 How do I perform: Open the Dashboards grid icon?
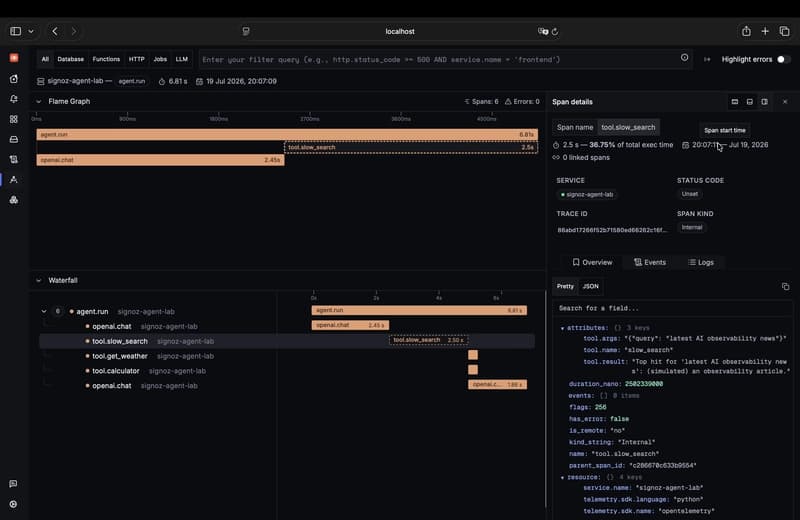click(14, 119)
